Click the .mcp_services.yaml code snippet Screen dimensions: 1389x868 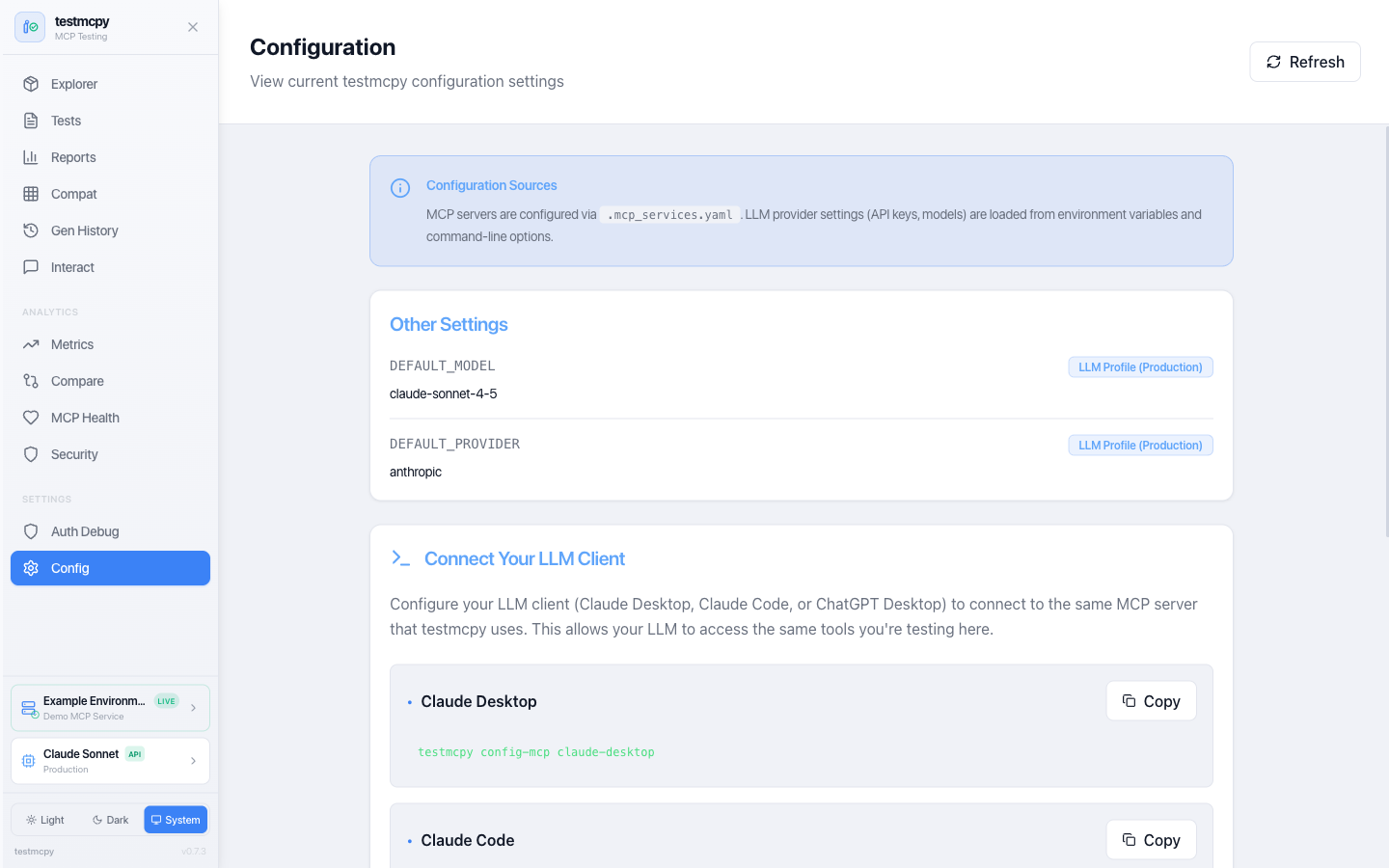click(x=670, y=215)
